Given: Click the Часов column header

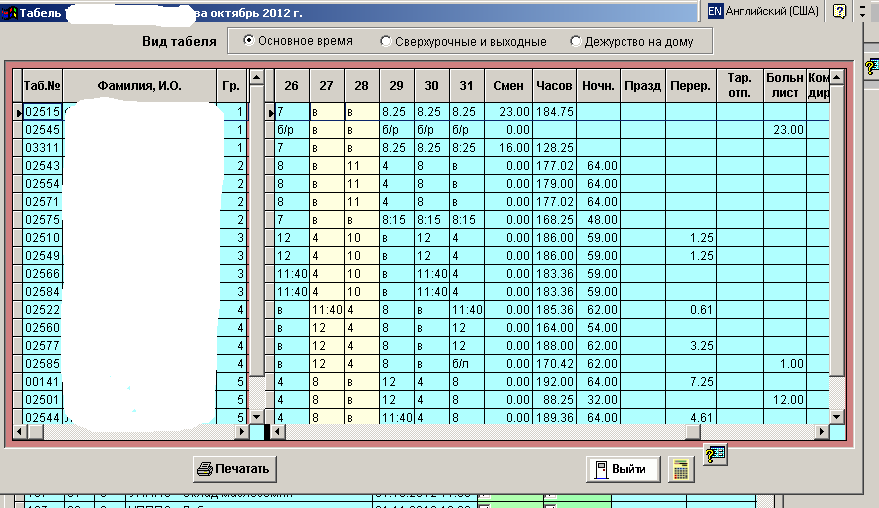Looking at the screenshot, I should (x=554, y=85).
